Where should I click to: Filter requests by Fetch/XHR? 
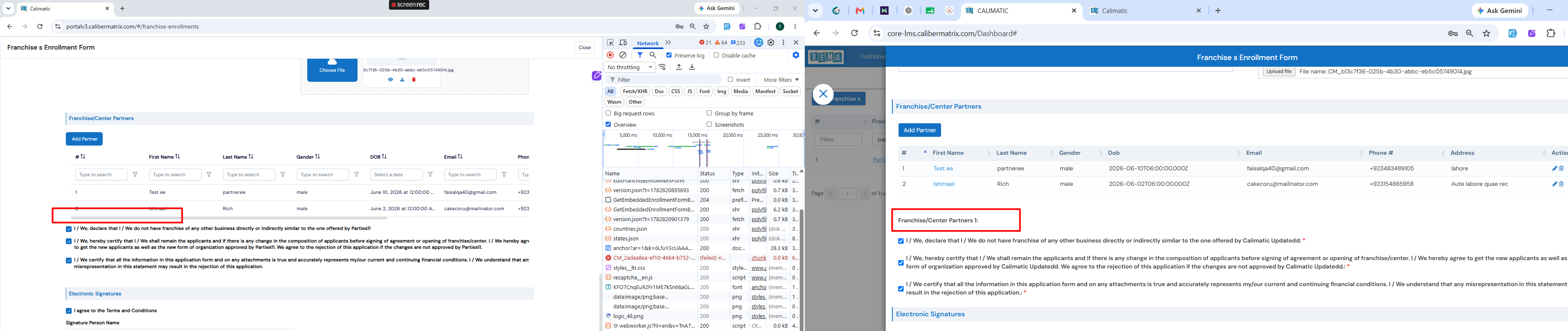point(635,91)
